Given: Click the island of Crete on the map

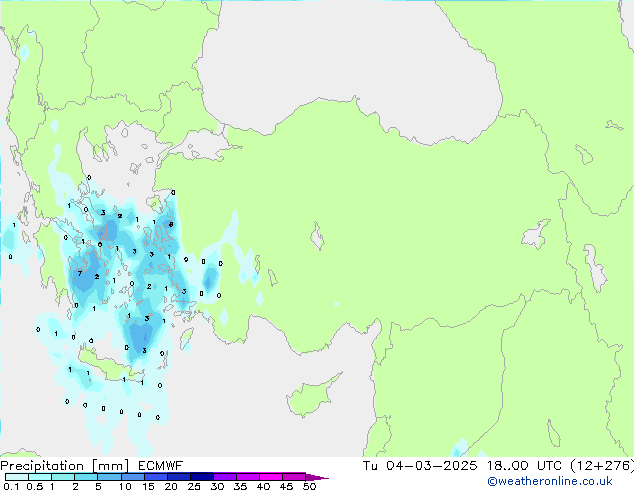Looking at the screenshot, I should [x=109, y=366].
